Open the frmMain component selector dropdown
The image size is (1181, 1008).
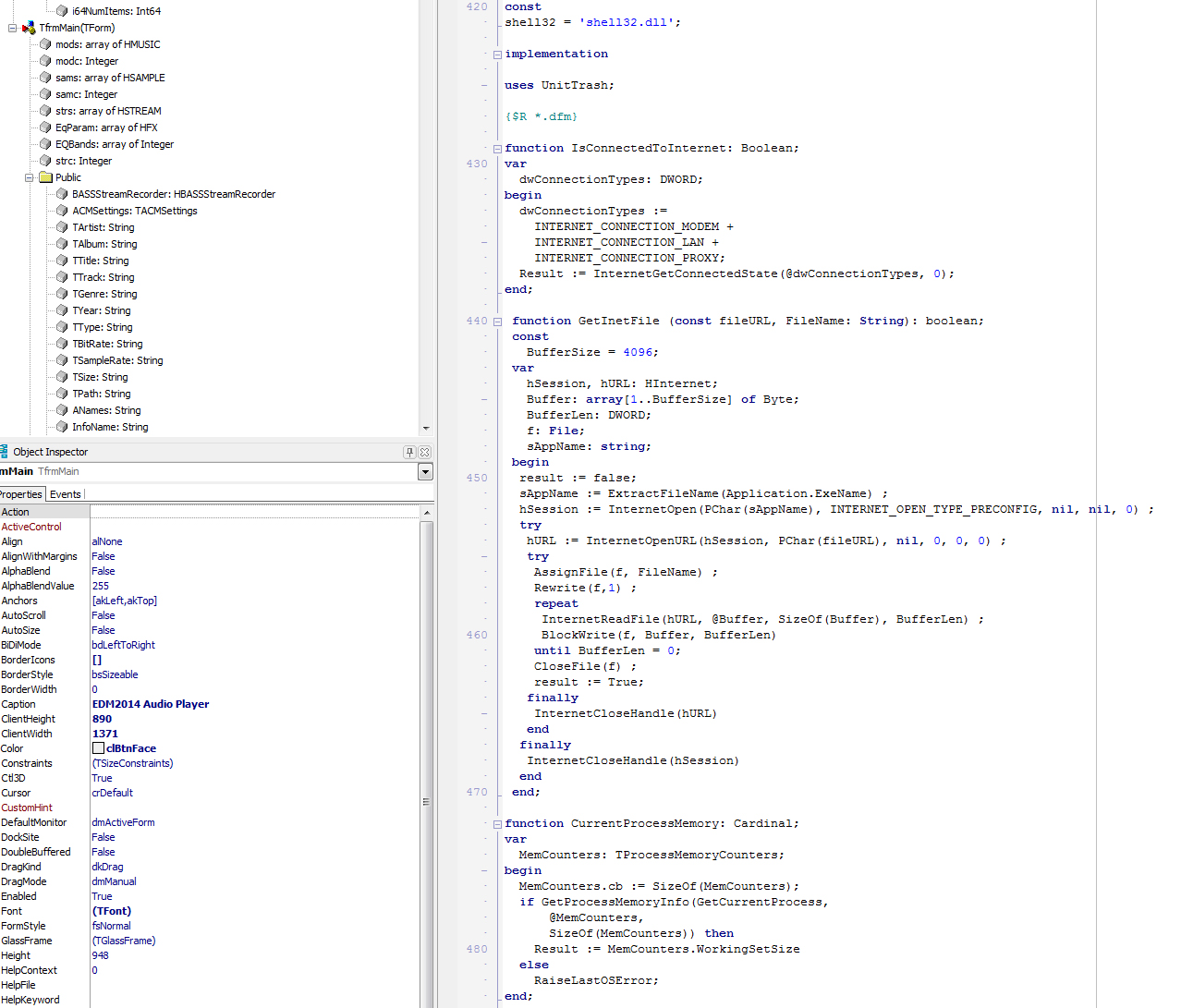[x=425, y=472]
